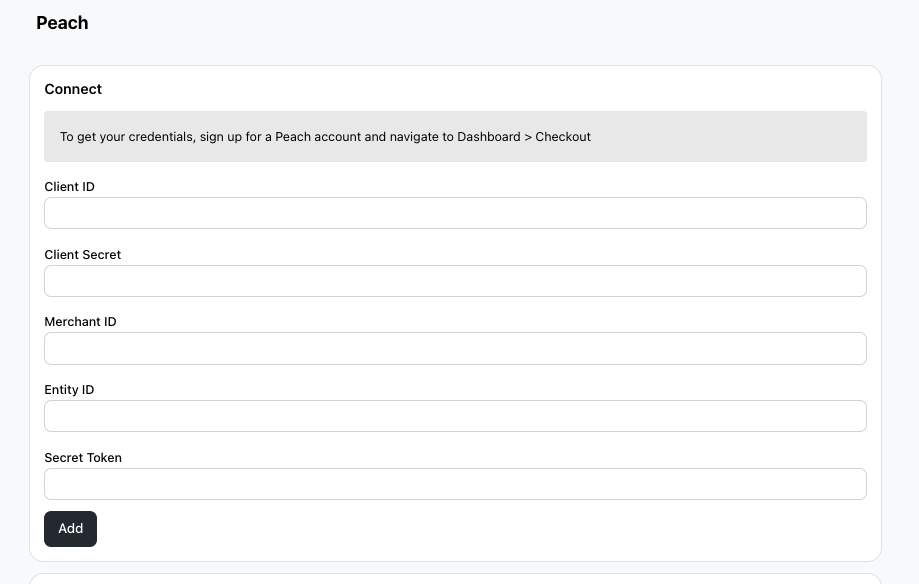Select the Merchant ID label
The image size is (919, 584).
click(x=80, y=321)
